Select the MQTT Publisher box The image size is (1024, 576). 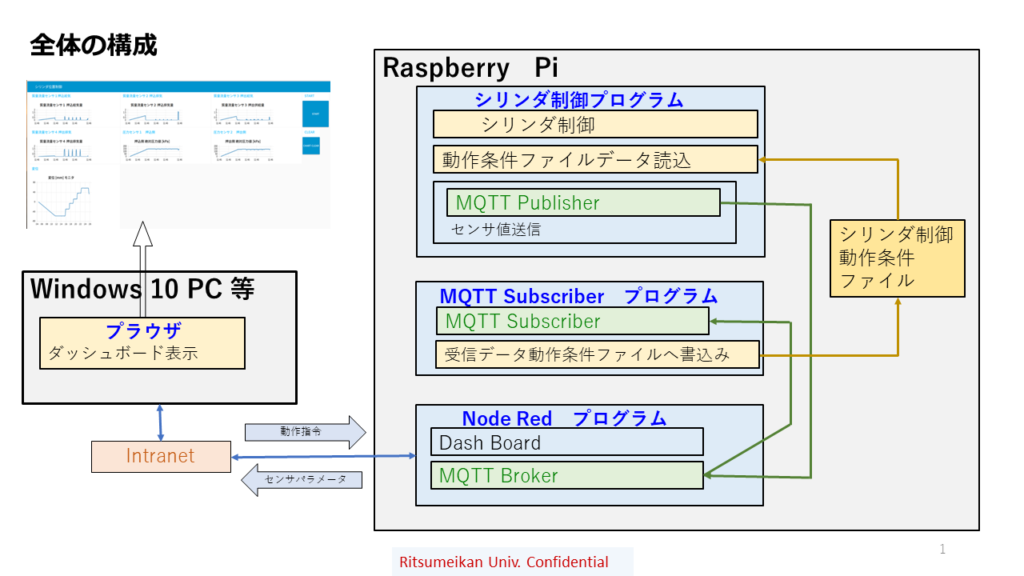coord(582,203)
